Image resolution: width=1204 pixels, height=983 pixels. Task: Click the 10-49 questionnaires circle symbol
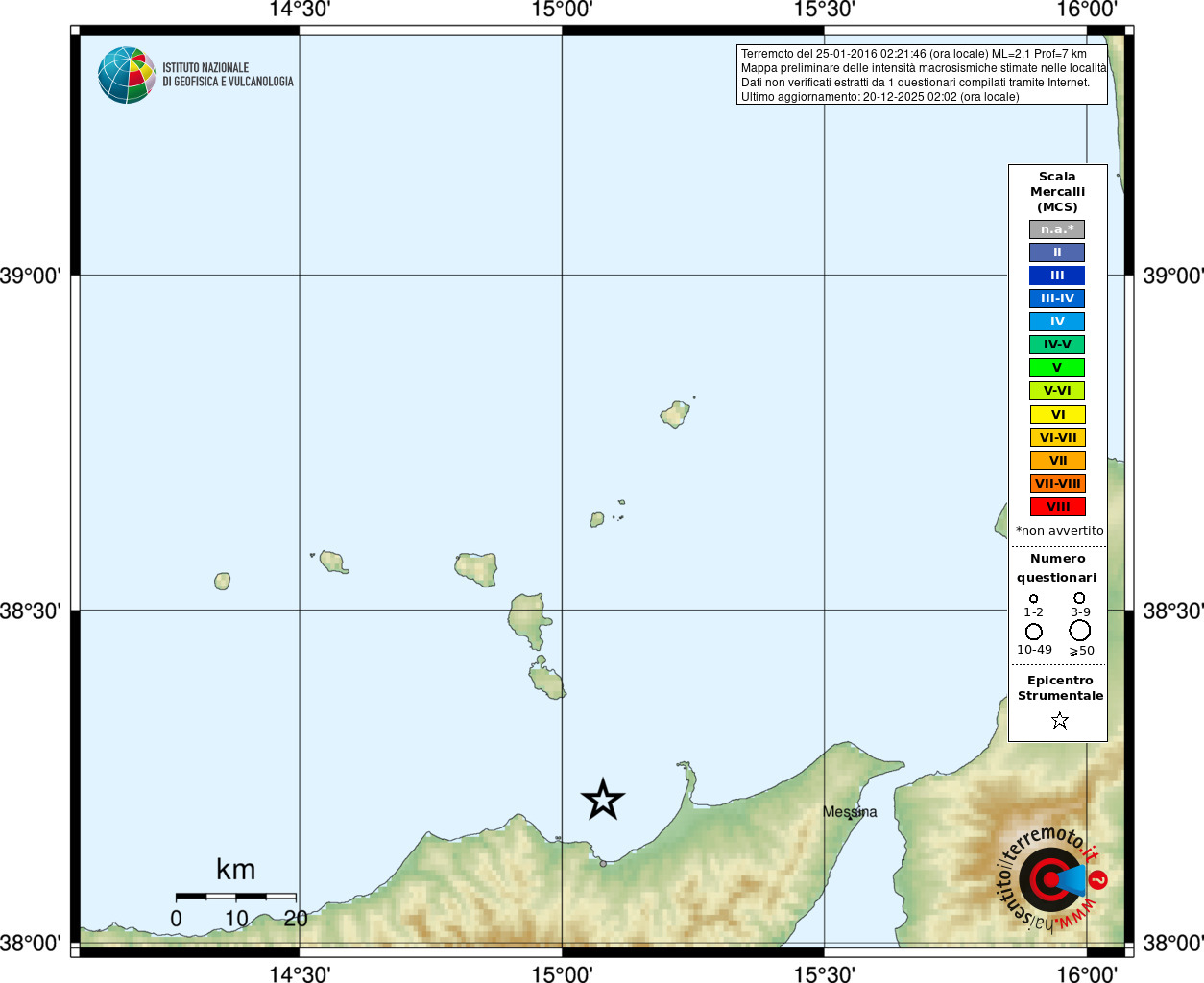(x=1034, y=632)
